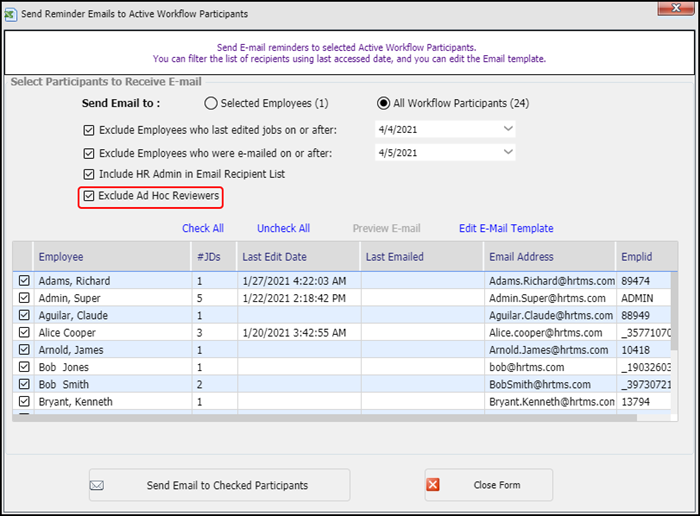The width and height of the screenshot is (700, 516).
Task: Toggle 'Exclude Employees who were e-mailed' checkbox
Action: [90, 152]
